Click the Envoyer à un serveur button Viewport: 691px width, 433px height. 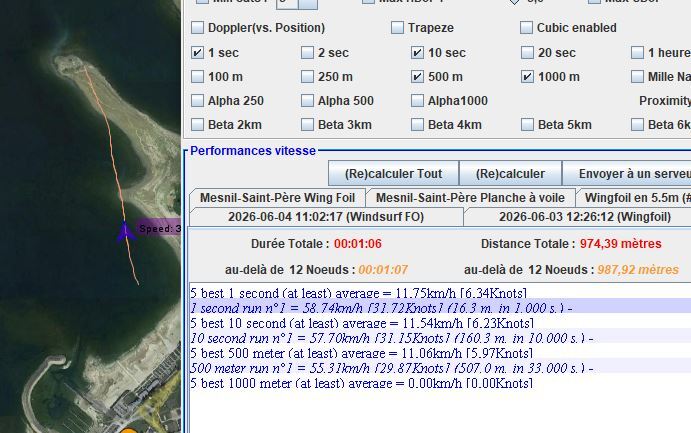(627, 174)
